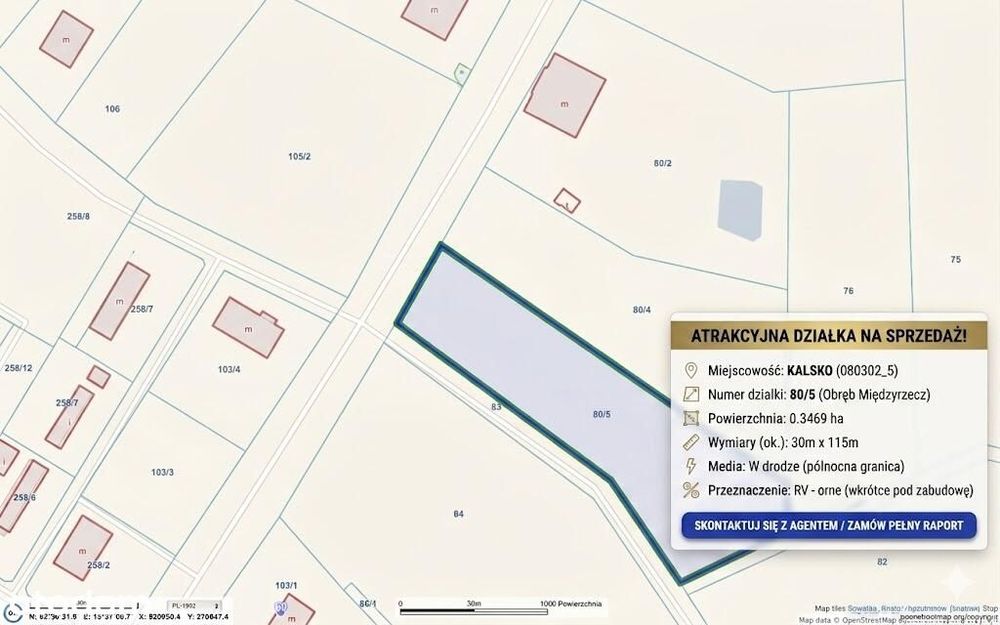The image size is (1000, 625).
Task: Click the X: 820950.4 coordinate readout
Action: [159, 617]
